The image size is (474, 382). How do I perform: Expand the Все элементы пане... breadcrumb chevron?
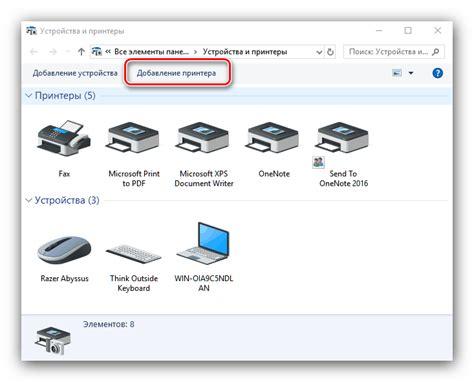tap(196, 52)
